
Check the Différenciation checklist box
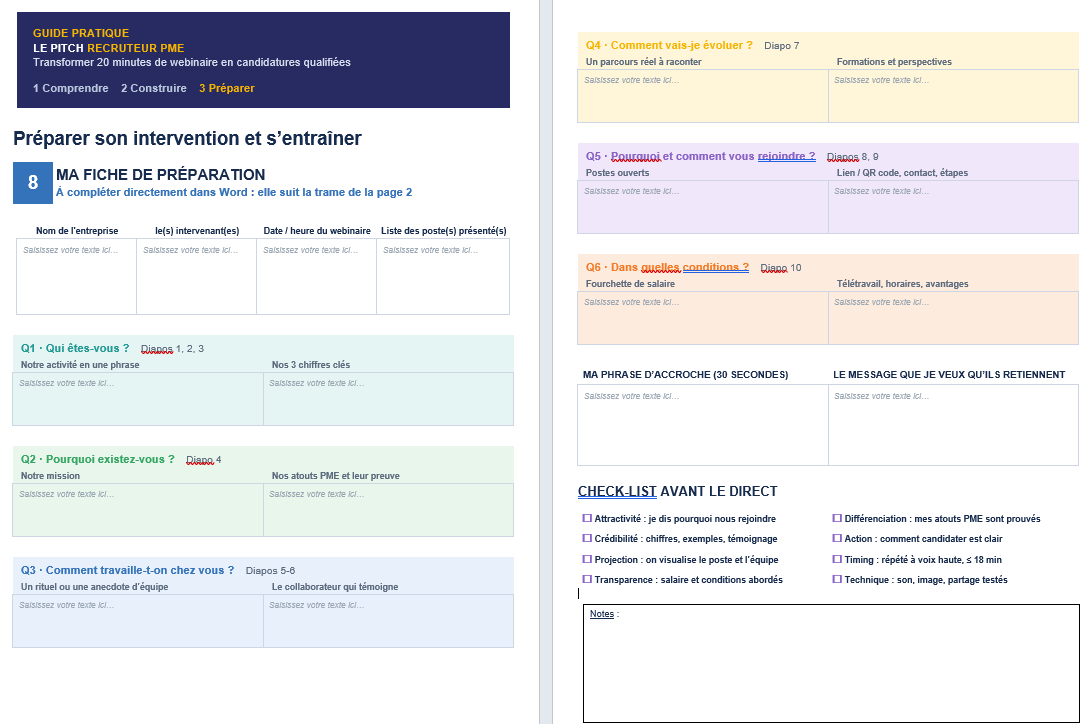(x=837, y=518)
